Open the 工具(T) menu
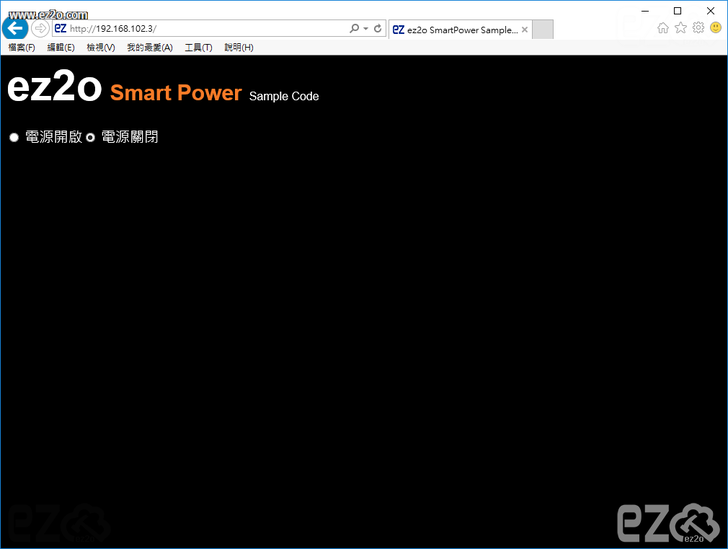This screenshot has height=549, width=728. 199,47
